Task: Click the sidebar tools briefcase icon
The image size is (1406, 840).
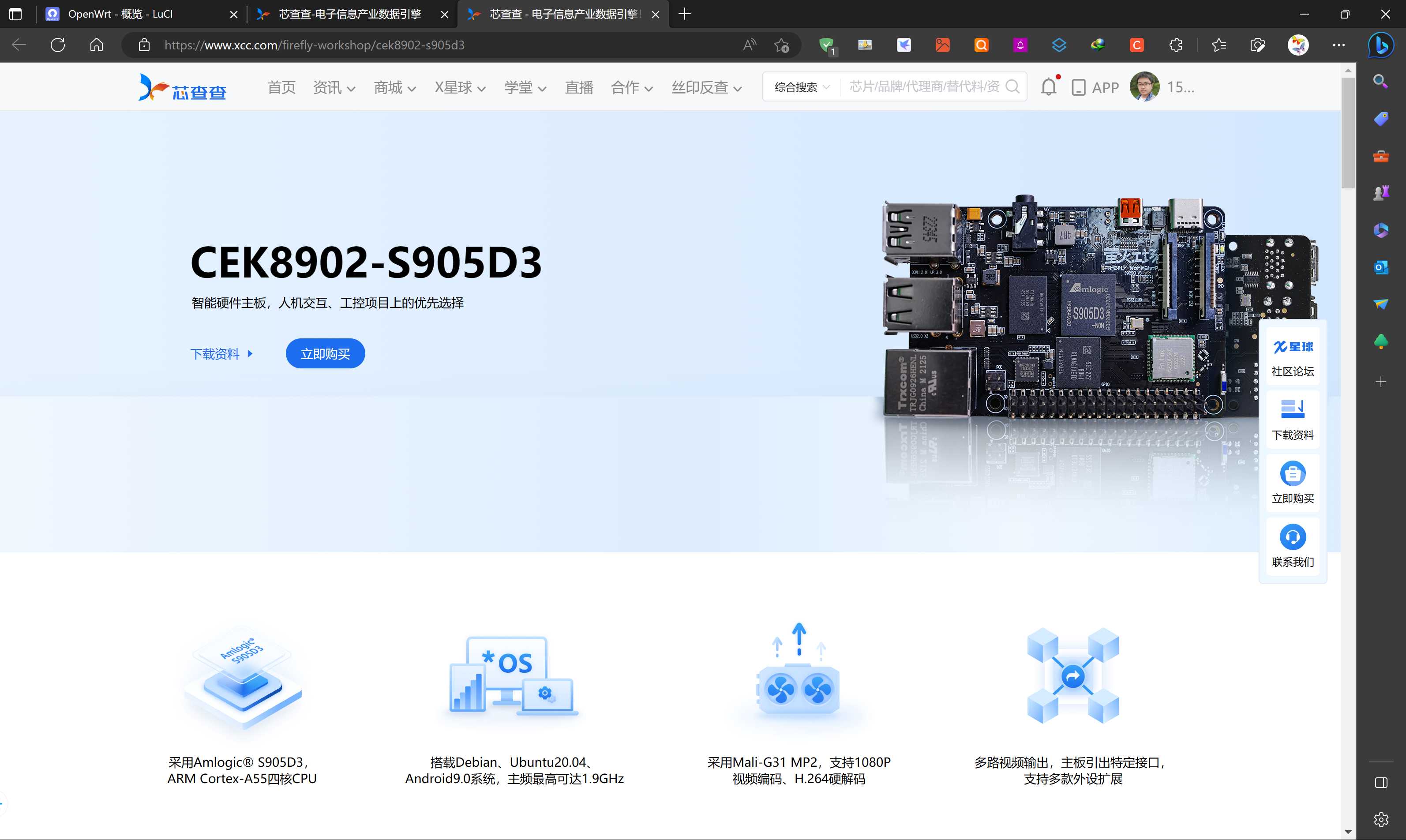Action: point(1380,156)
